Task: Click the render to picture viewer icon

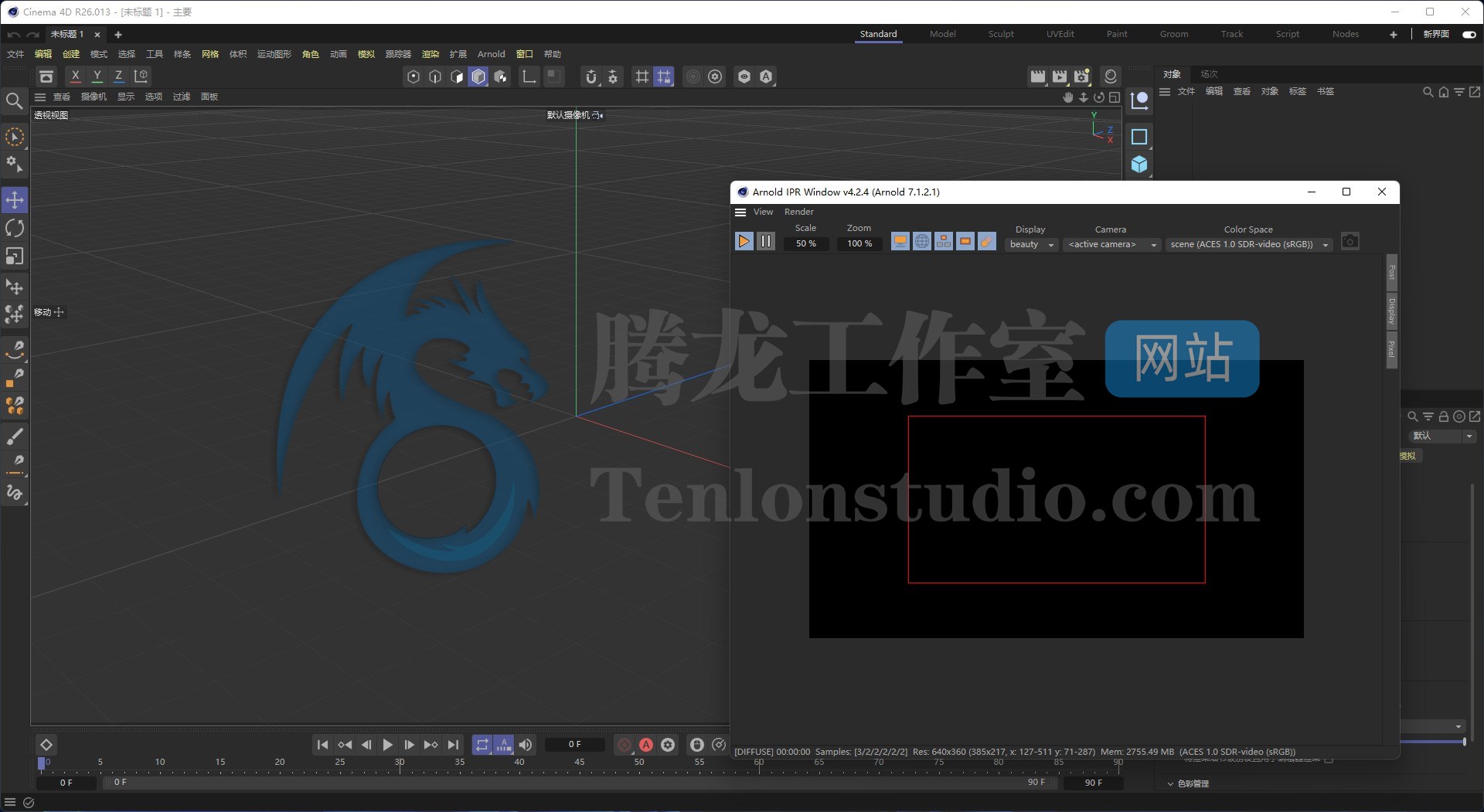Action: pos(1060,76)
